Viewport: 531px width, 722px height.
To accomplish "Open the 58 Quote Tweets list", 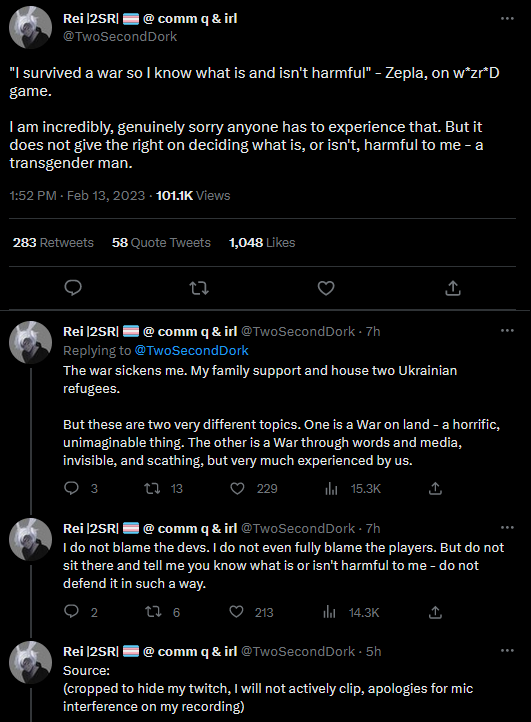I will tap(161, 243).
